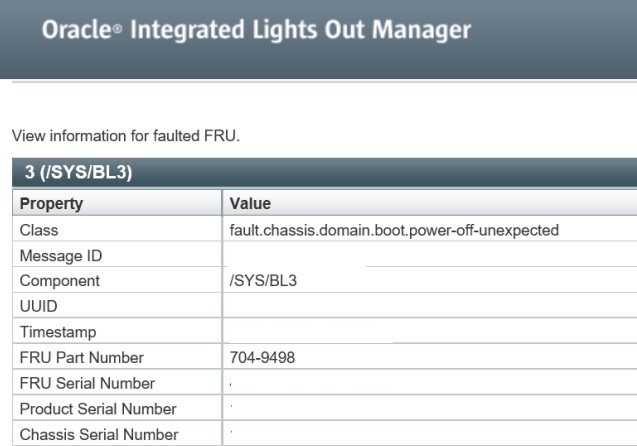Click the Chassis Serial Number label
The height and width of the screenshot is (446, 637).
tap(99, 434)
